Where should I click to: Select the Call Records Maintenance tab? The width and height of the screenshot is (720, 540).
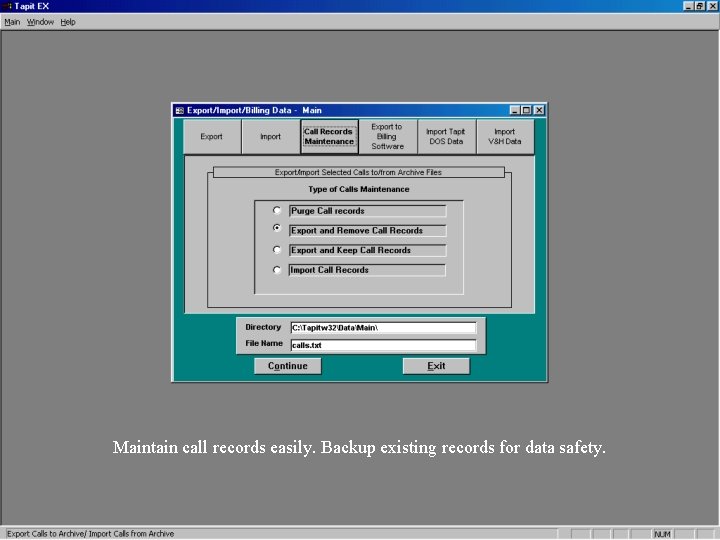tap(329, 136)
